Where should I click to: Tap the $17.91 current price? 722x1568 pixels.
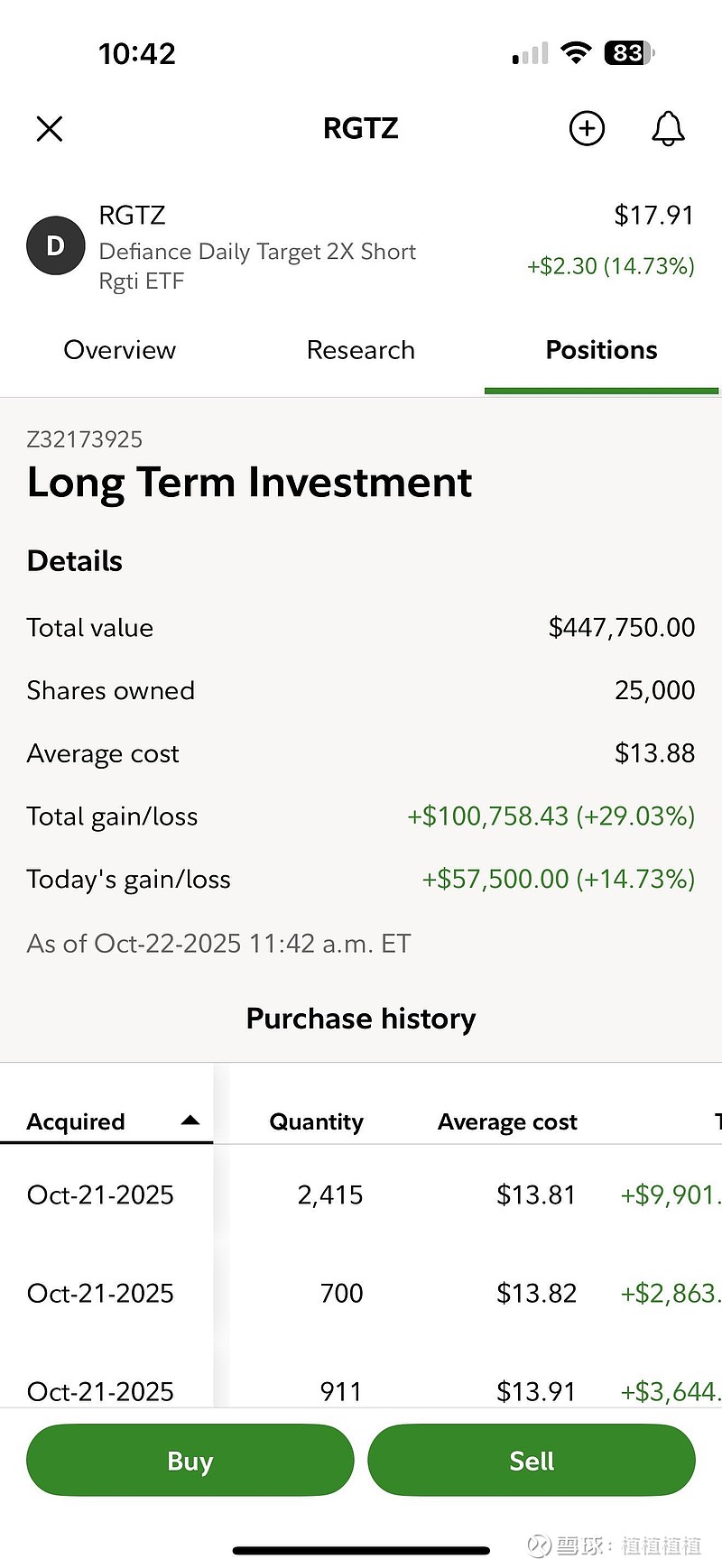(x=653, y=216)
